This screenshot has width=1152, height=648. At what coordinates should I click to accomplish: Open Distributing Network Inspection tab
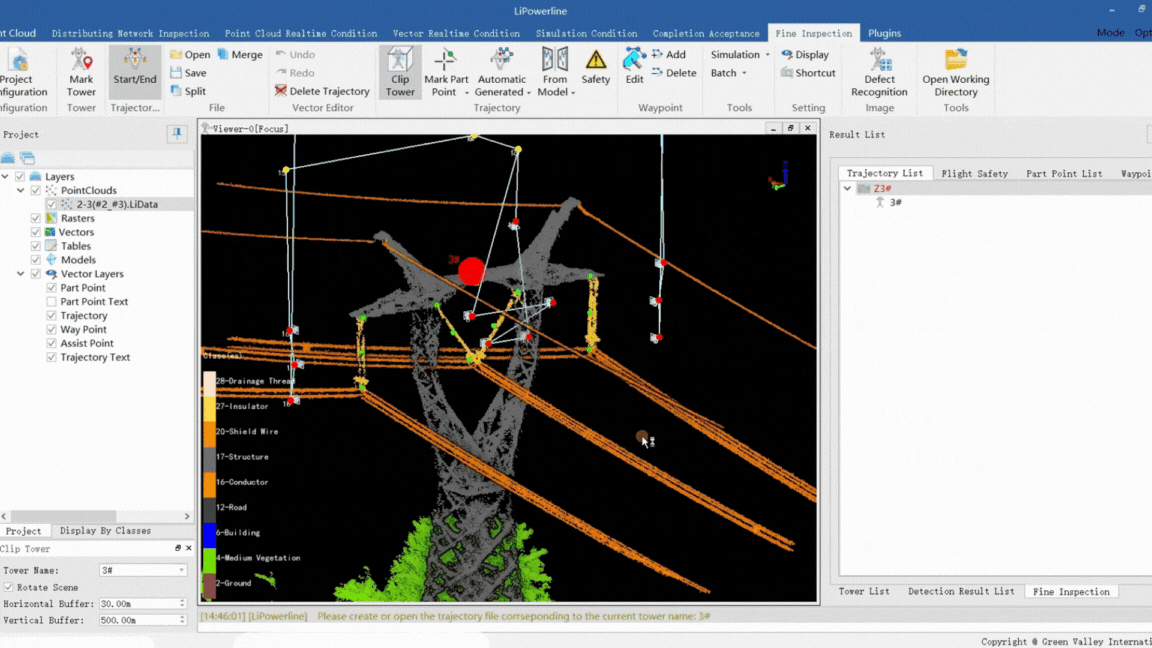130,33
